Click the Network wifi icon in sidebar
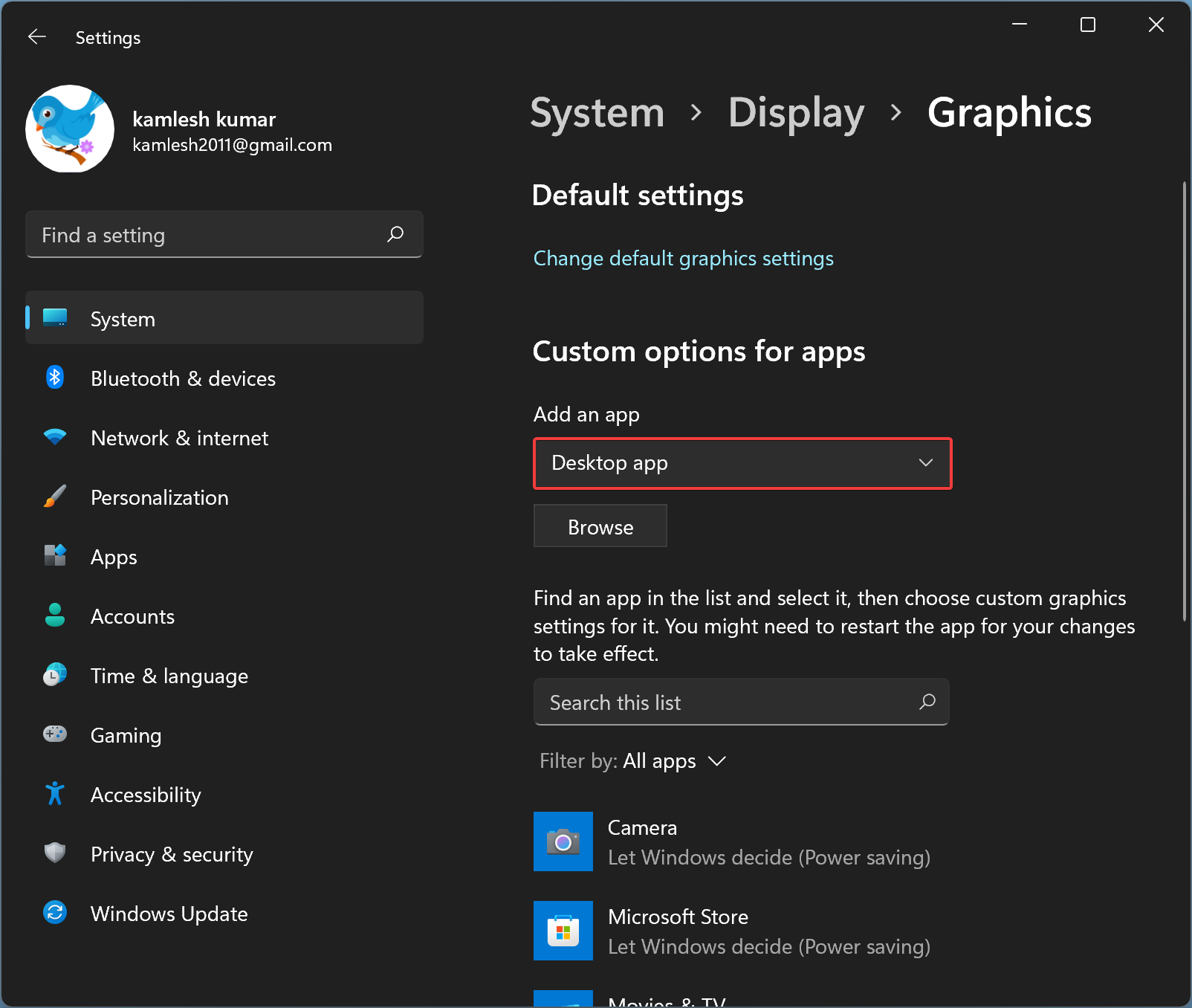Viewport: 1192px width, 1008px height. point(55,437)
